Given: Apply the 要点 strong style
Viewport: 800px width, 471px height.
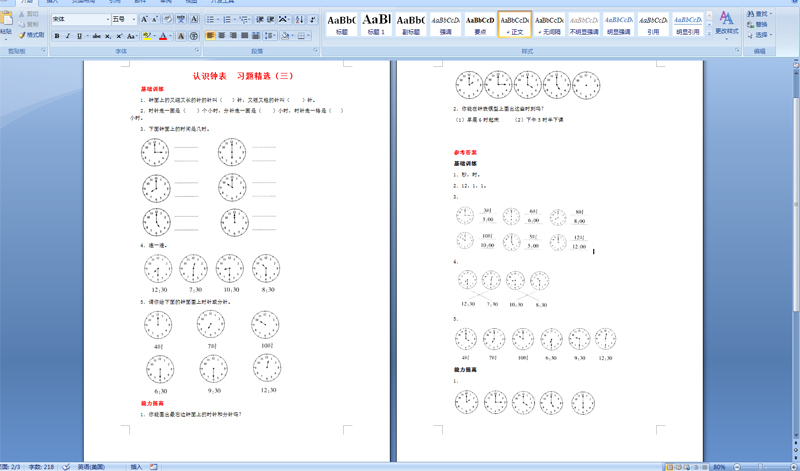Looking at the screenshot, I should pos(480,24).
